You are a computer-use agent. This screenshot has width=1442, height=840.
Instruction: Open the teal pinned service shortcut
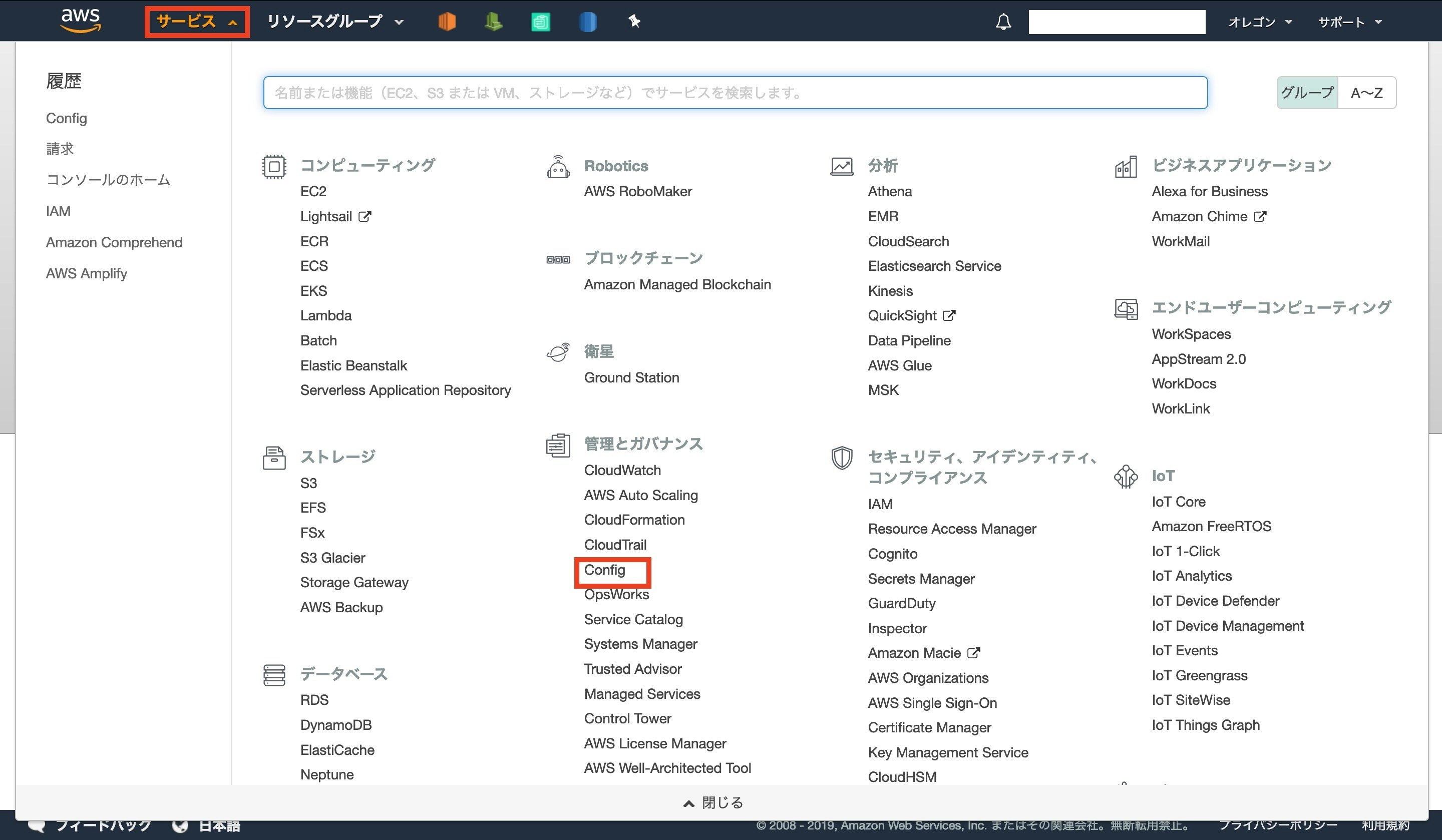540,22
